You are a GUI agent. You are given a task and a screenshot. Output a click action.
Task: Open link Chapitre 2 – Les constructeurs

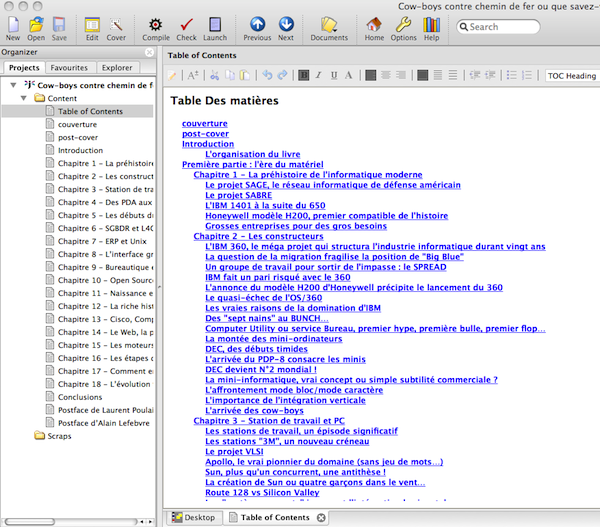tap(258, 236)
